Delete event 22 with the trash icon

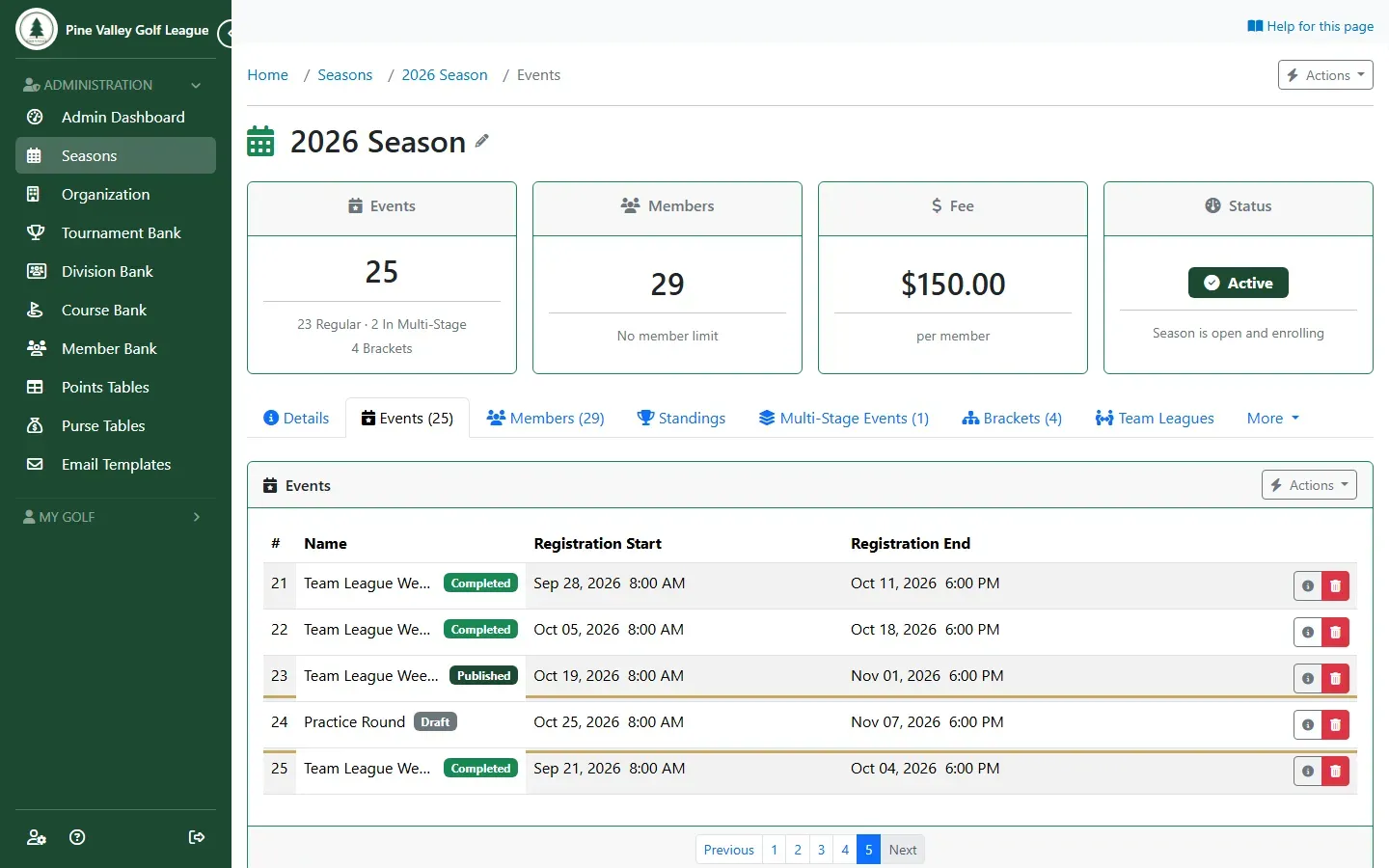click(x=1335, y=632)
